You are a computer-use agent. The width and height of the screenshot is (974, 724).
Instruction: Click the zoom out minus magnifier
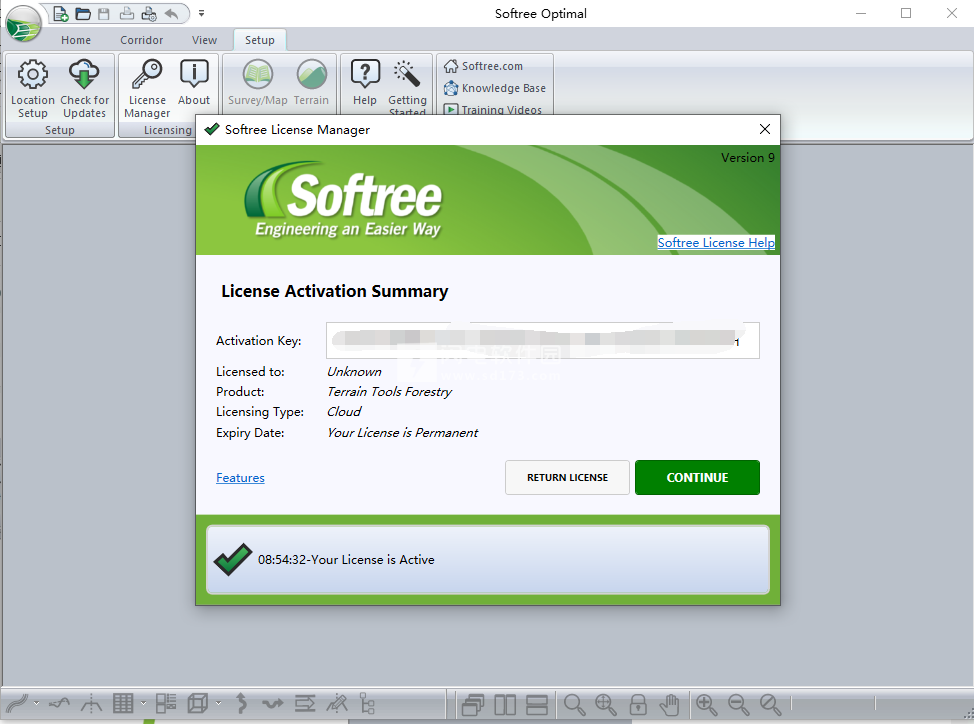point(739,705)
